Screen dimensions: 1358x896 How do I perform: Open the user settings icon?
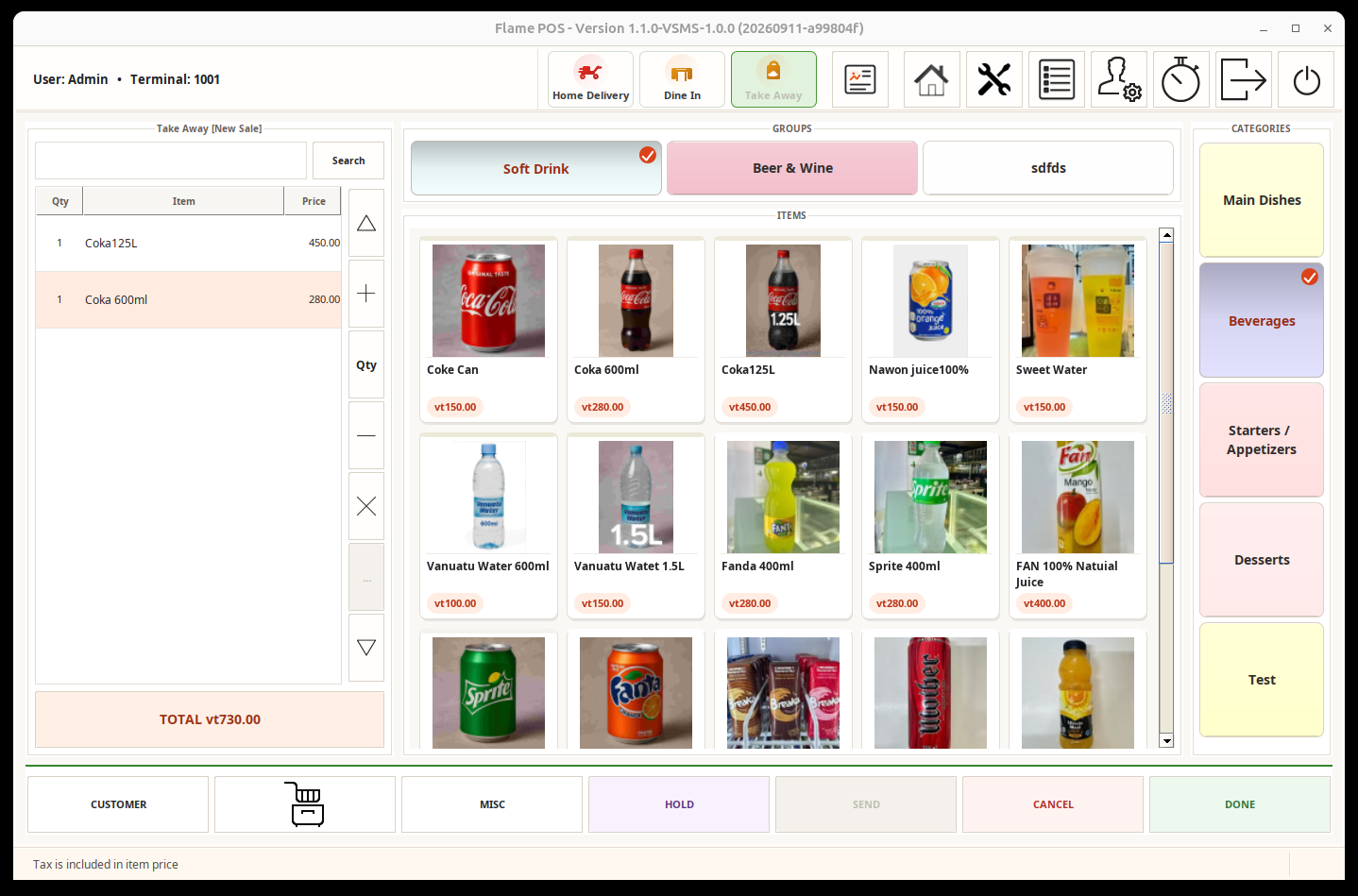click(1119, 79)
